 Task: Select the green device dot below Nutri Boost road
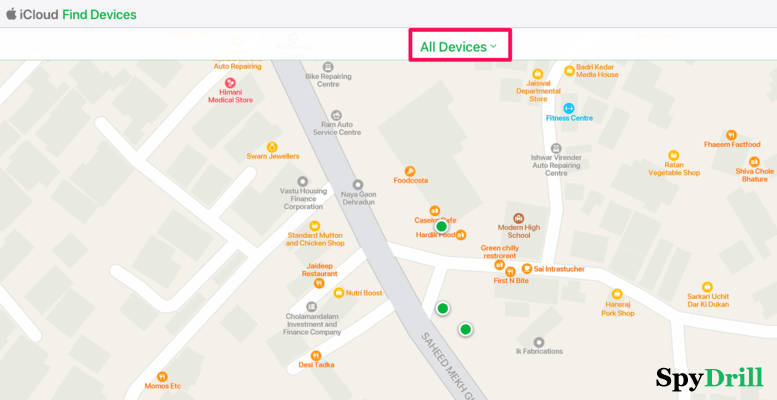[443, 308]
